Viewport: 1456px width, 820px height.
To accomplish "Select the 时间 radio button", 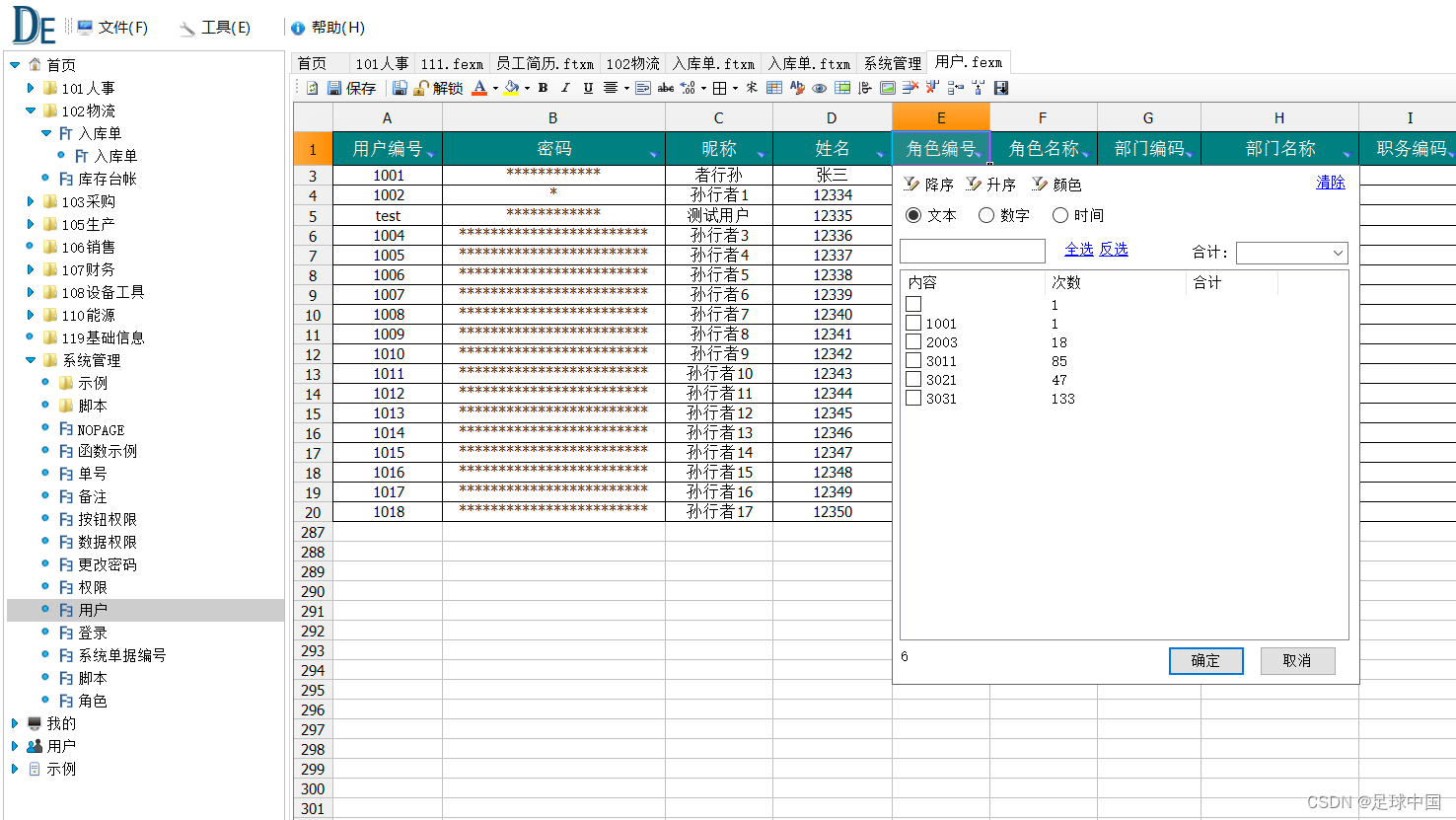I will coord(1060,215).
